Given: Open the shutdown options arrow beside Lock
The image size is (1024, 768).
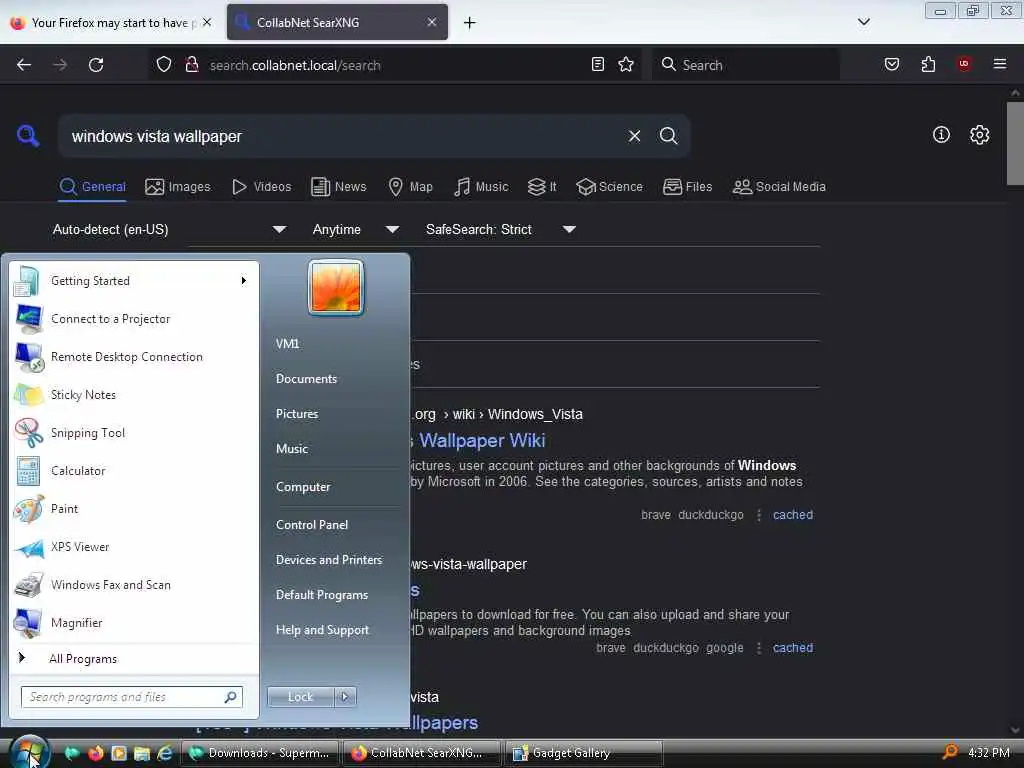Looking at the screenshot, I should coord(345,697).
